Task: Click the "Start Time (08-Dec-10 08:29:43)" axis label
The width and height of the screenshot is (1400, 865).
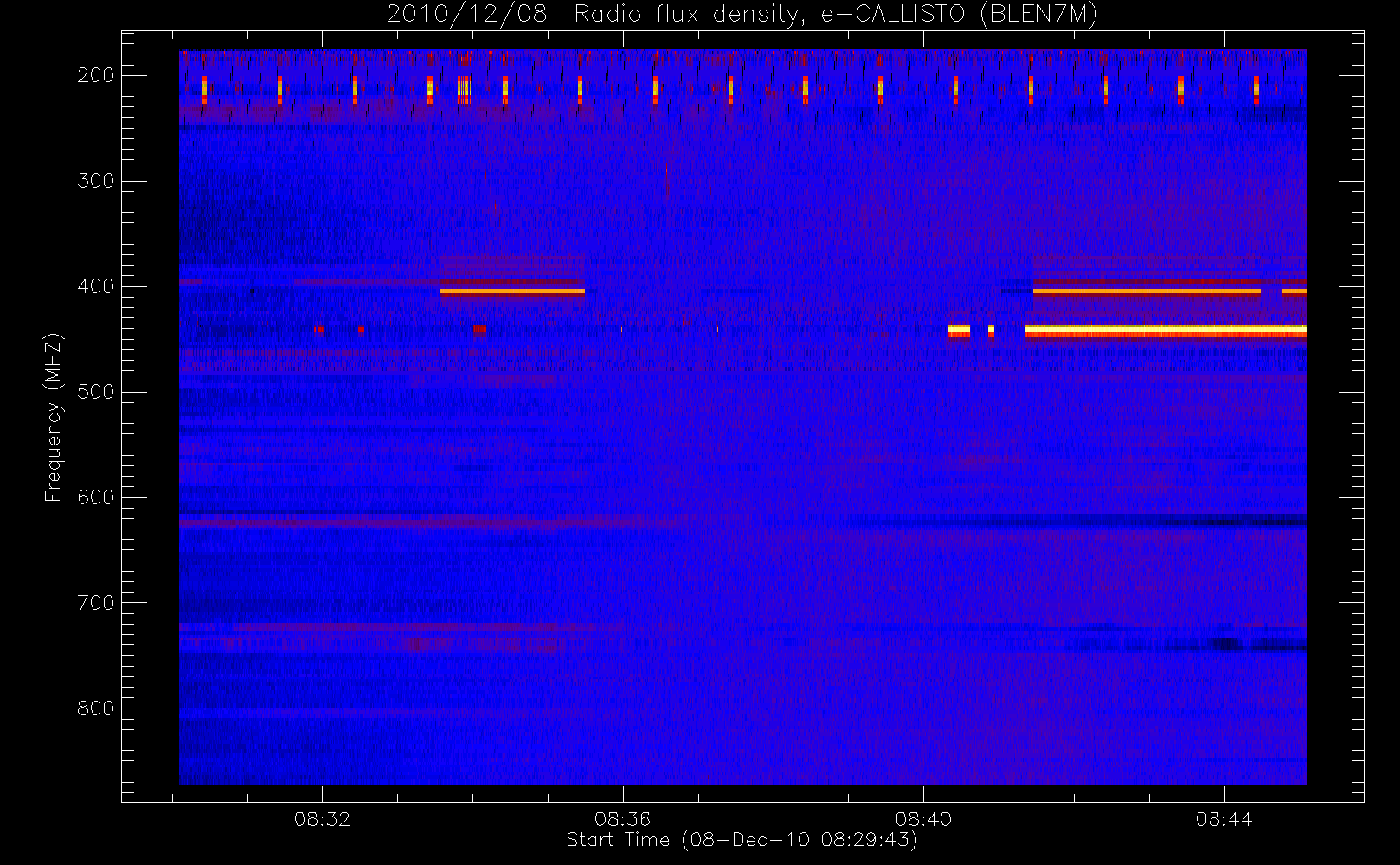Action: 742,840
